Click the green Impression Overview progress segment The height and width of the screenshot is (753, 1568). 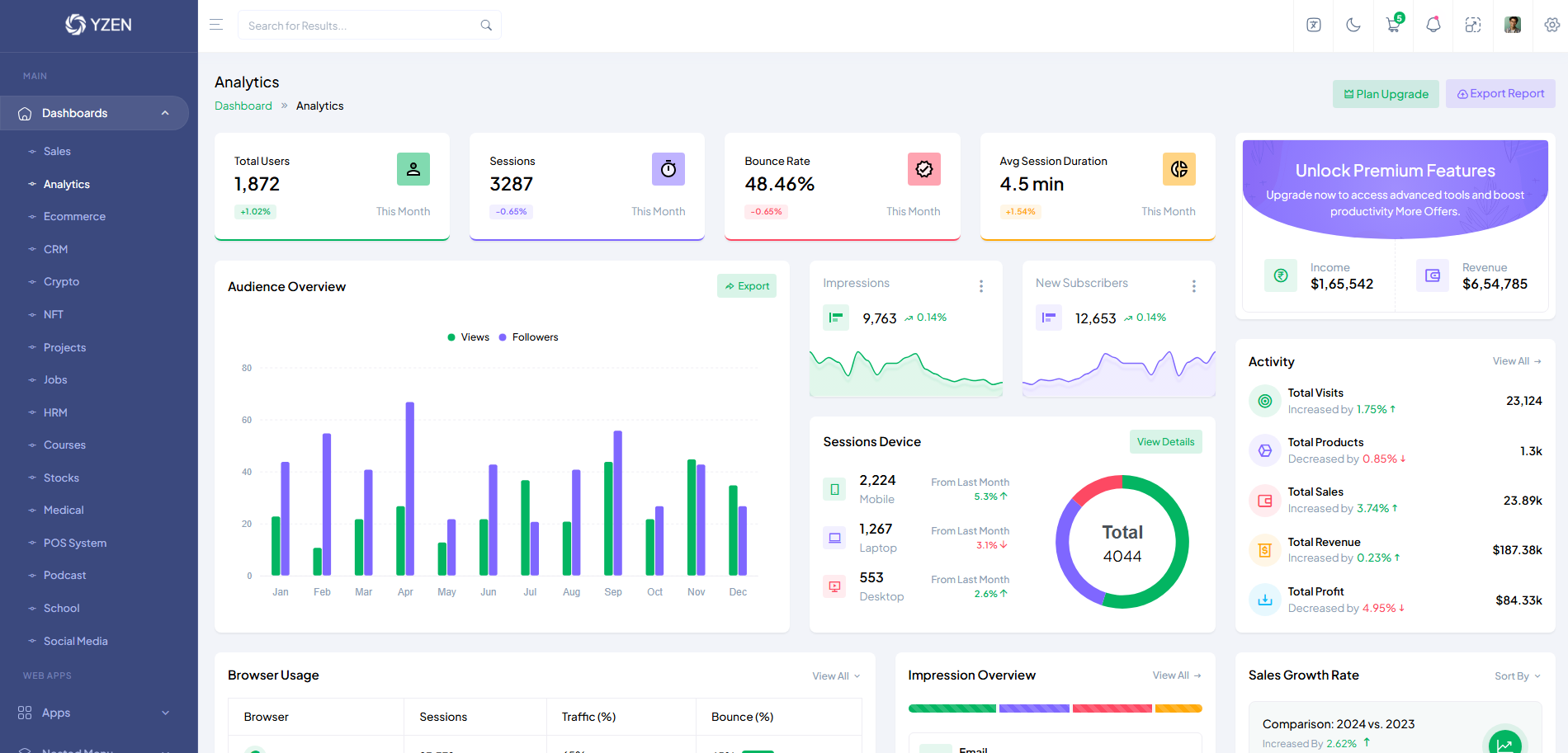pyautogui.click(x=952, y=708)
